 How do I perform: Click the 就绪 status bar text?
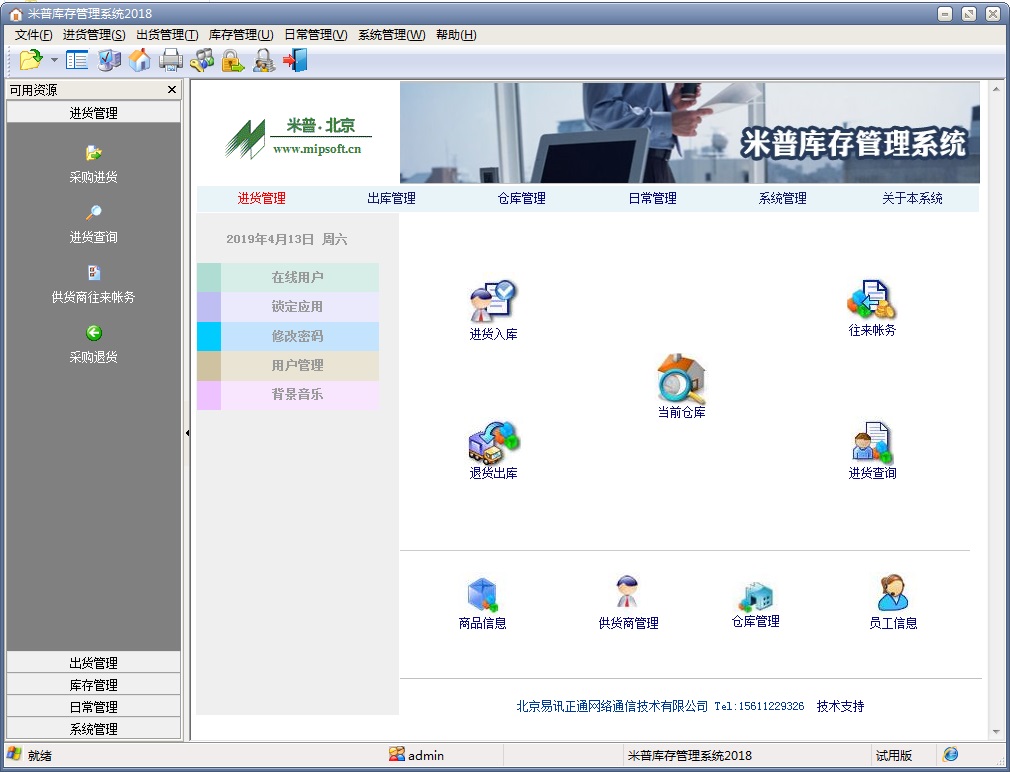pyautogui.click(x=40, y=755)
